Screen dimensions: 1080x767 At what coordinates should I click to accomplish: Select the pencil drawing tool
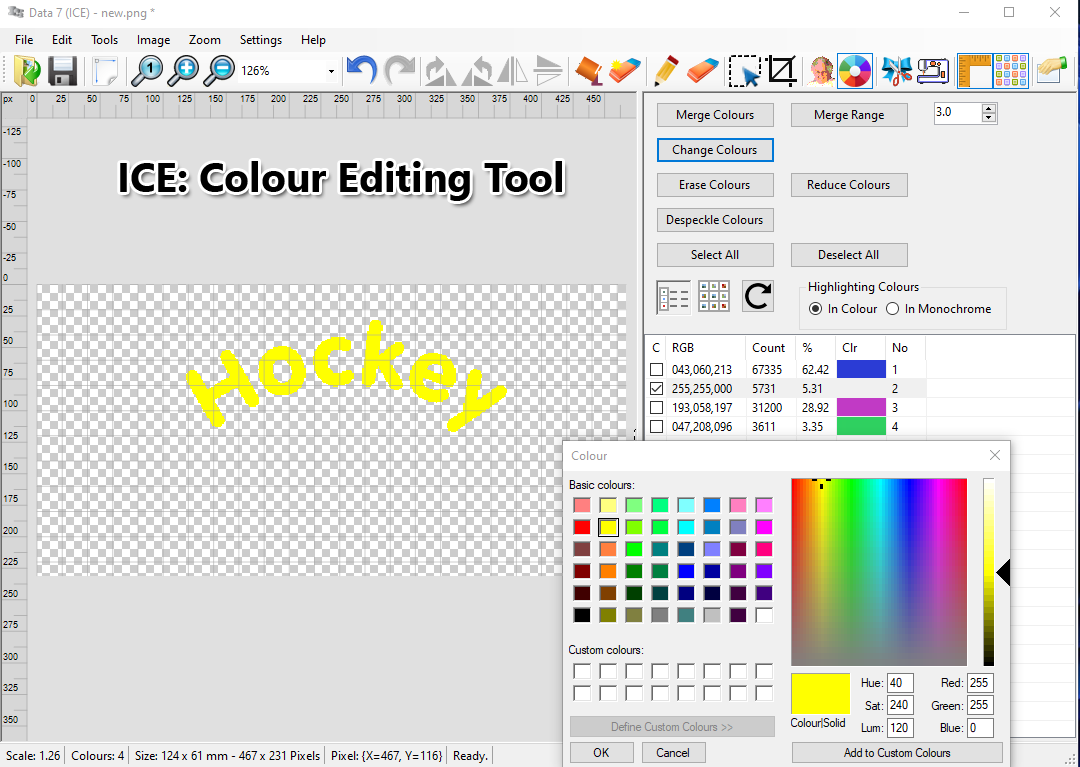pyautogui.click(x=664, y=70)
